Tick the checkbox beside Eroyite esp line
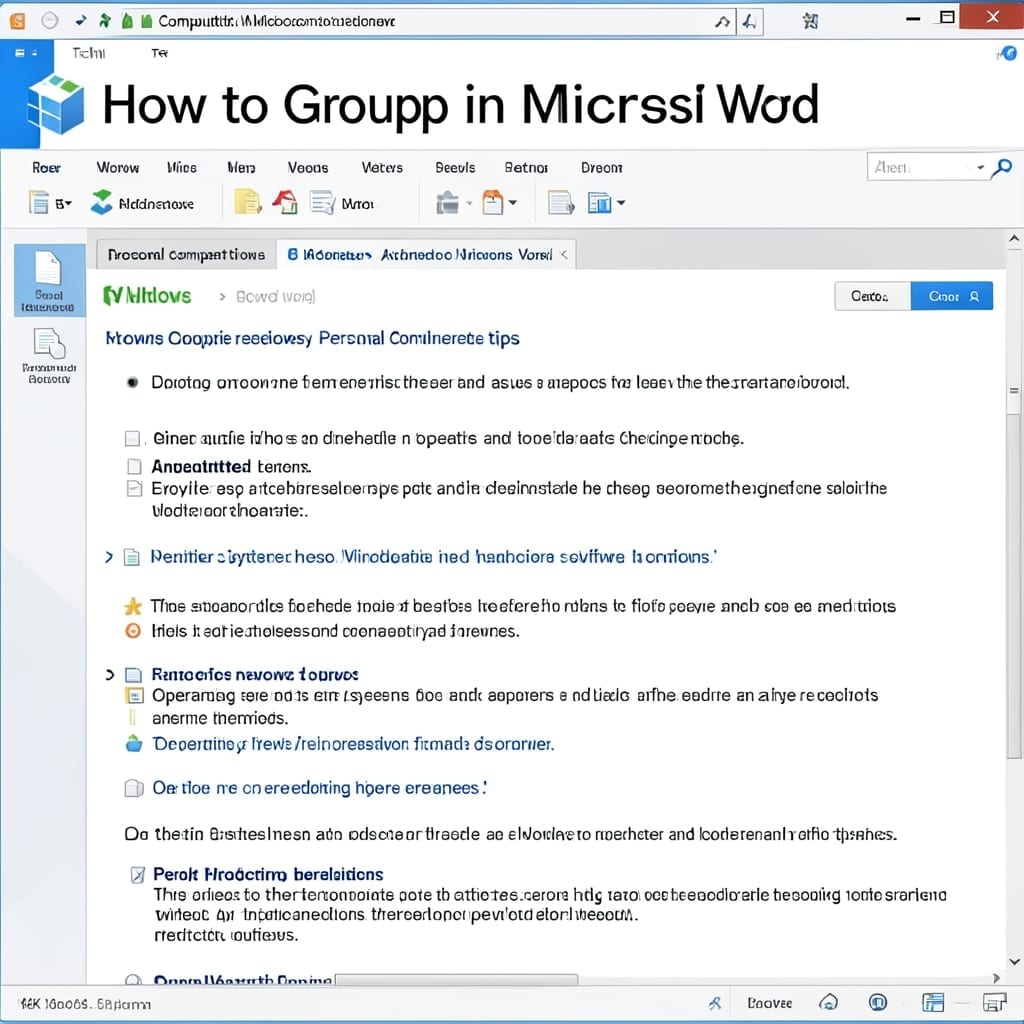 point(135,488)
